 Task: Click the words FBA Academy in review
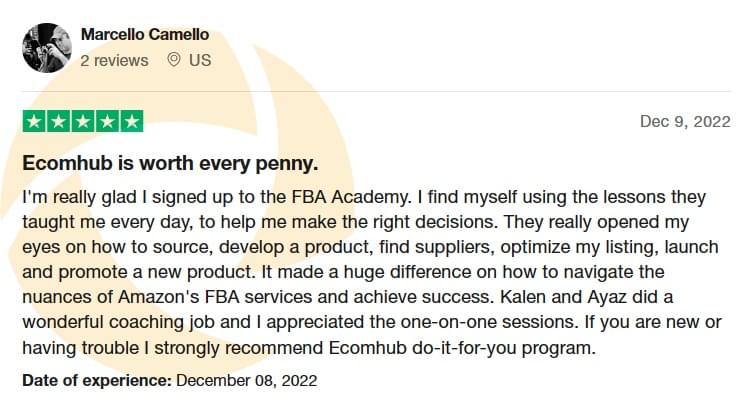pos(349,197)
